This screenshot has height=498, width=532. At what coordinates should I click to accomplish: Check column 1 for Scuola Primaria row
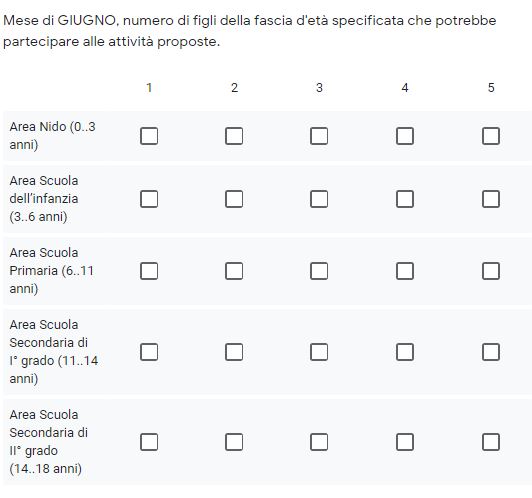(149, 271)
